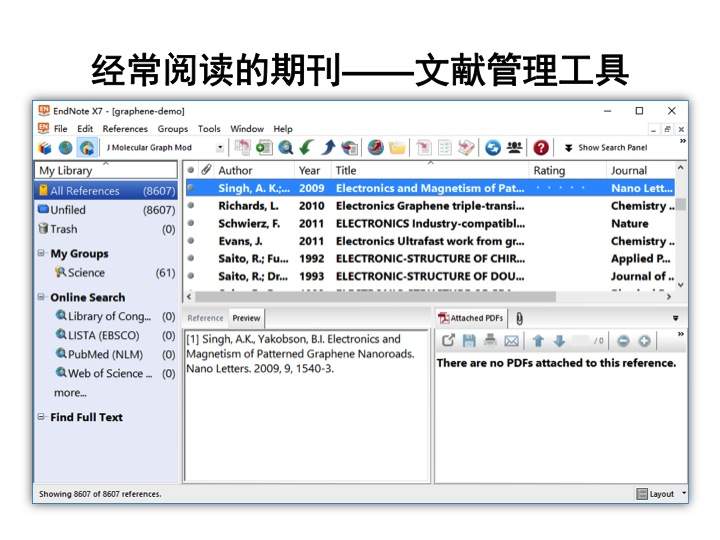Click the Open File folder icon
Image resolution: width=720 pixels, height=540 pixels.
click(x=397, y=147)
